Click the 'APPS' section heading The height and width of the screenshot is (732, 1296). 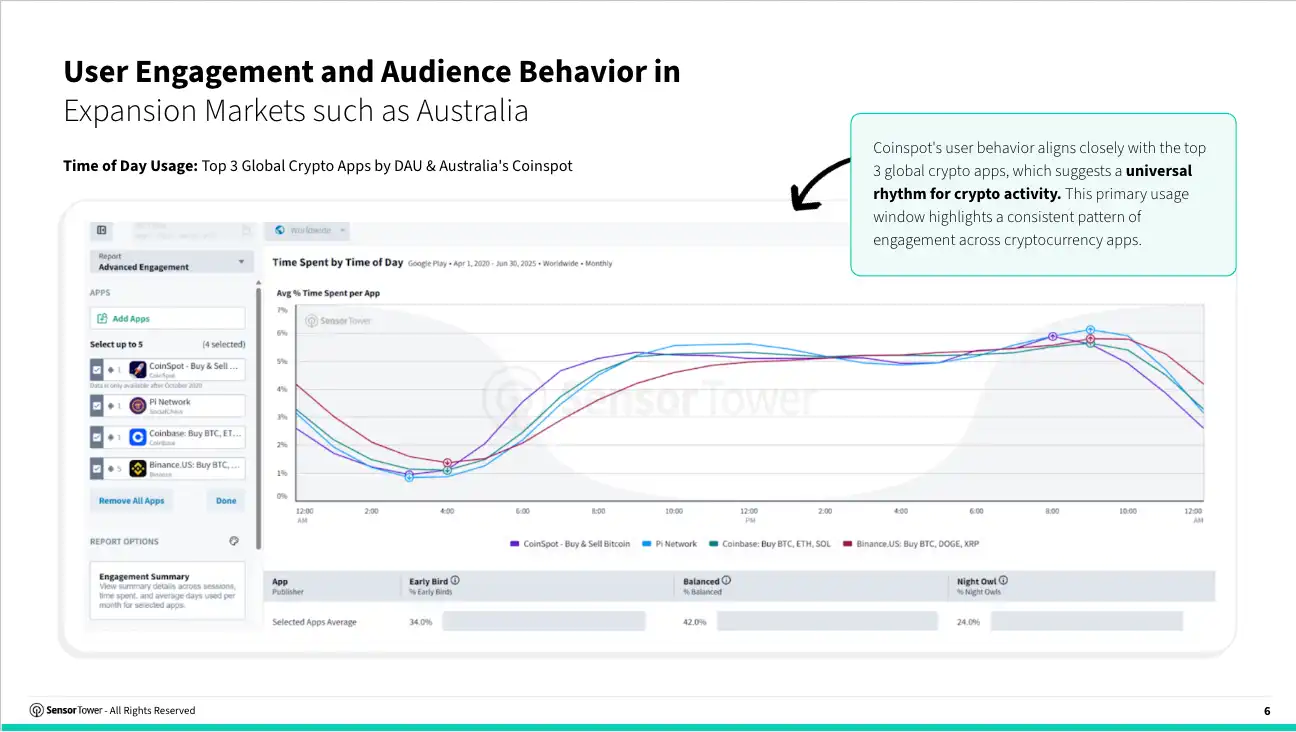[x=100, y=293]
